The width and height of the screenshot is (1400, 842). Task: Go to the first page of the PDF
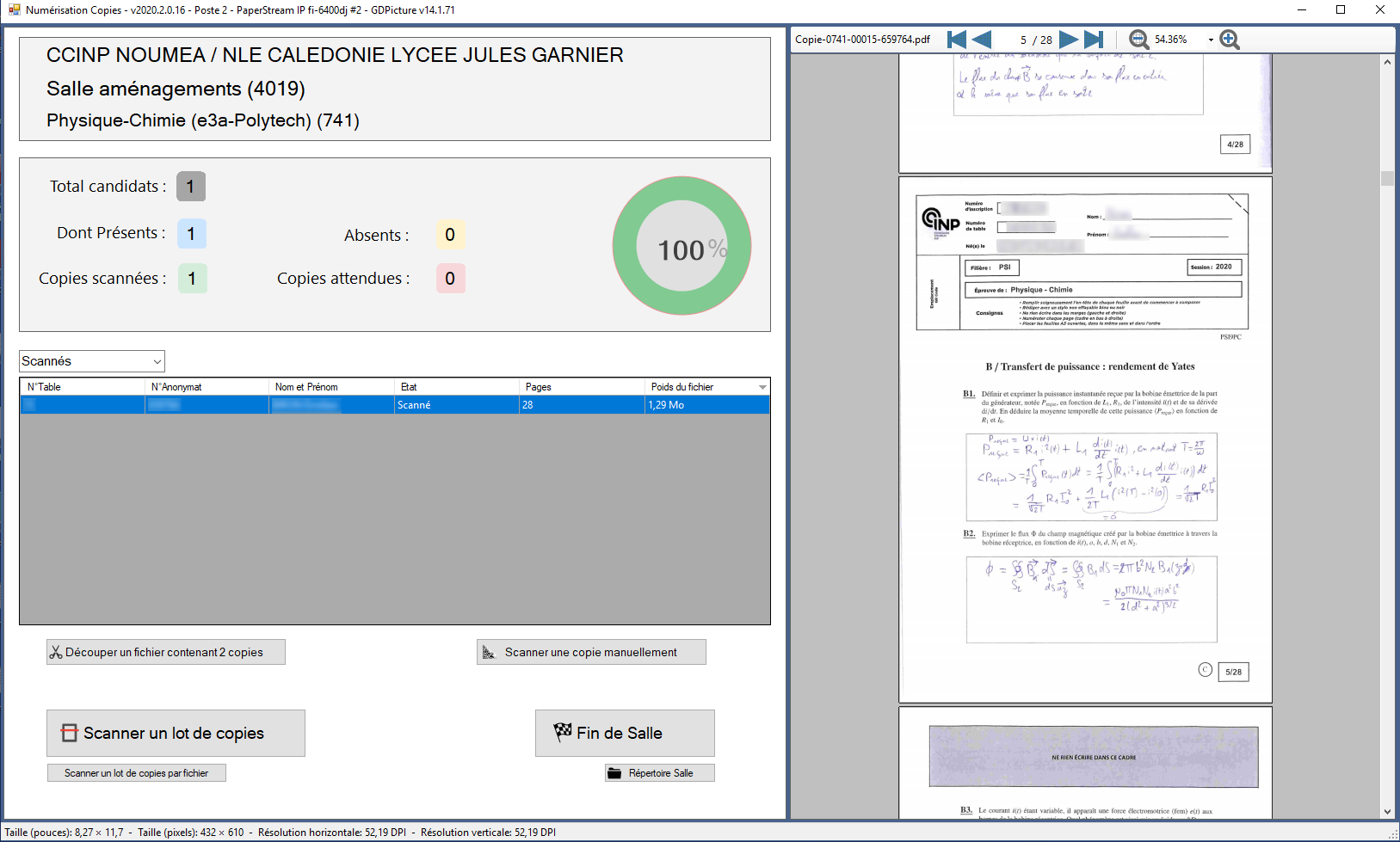click(956, 40)
